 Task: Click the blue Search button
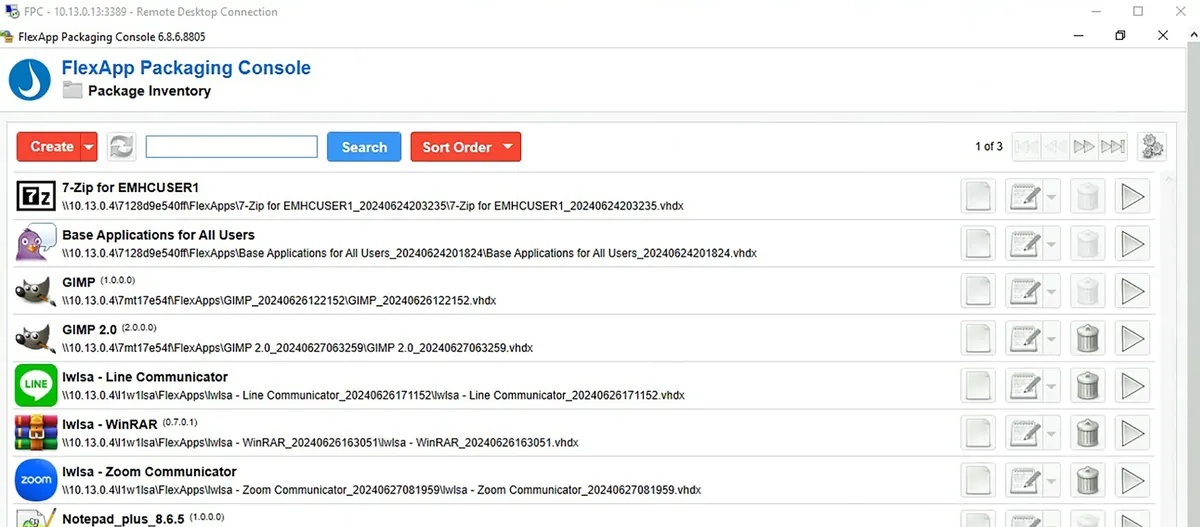point(364,147)
